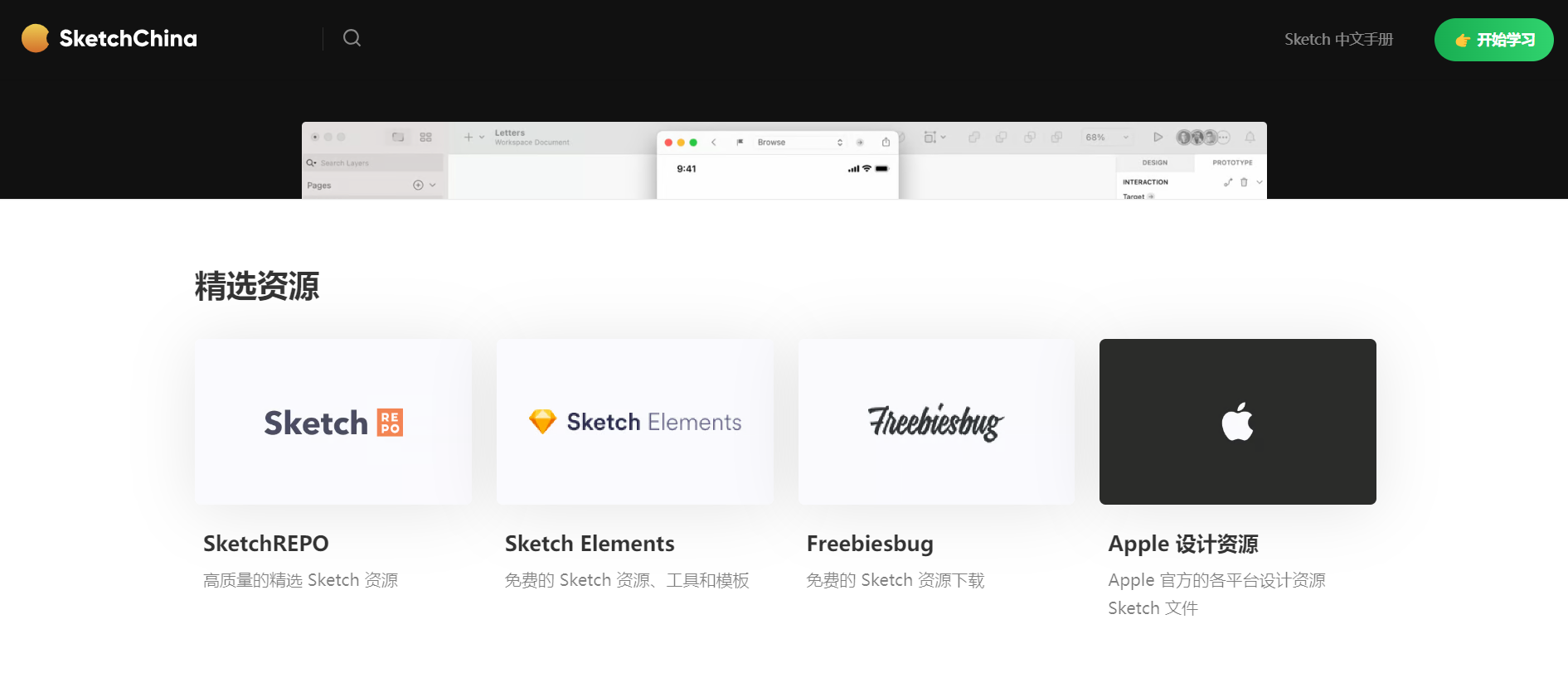Image resolution: width=1568 pixels, height=687 pixels.
Task: Click the SketchChina logo icon
Action: click(35, 38)
